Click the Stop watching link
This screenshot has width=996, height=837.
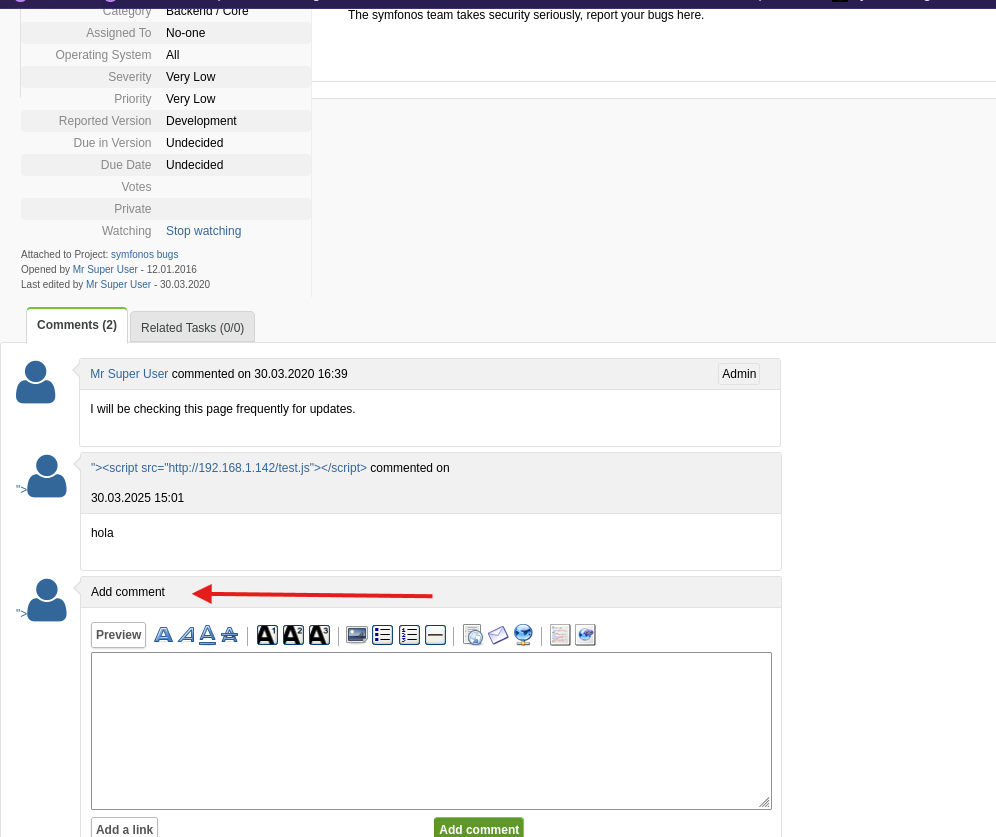tap(203, 231)
